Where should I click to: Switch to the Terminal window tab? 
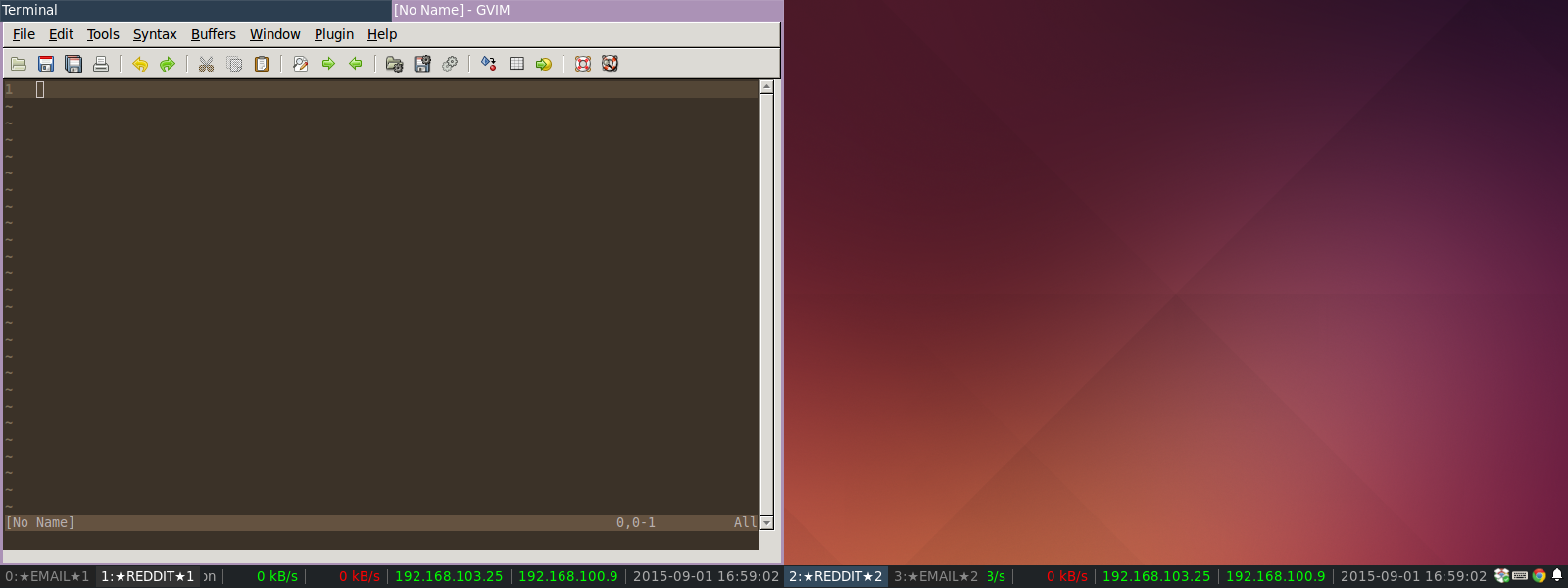coord(196,10)
